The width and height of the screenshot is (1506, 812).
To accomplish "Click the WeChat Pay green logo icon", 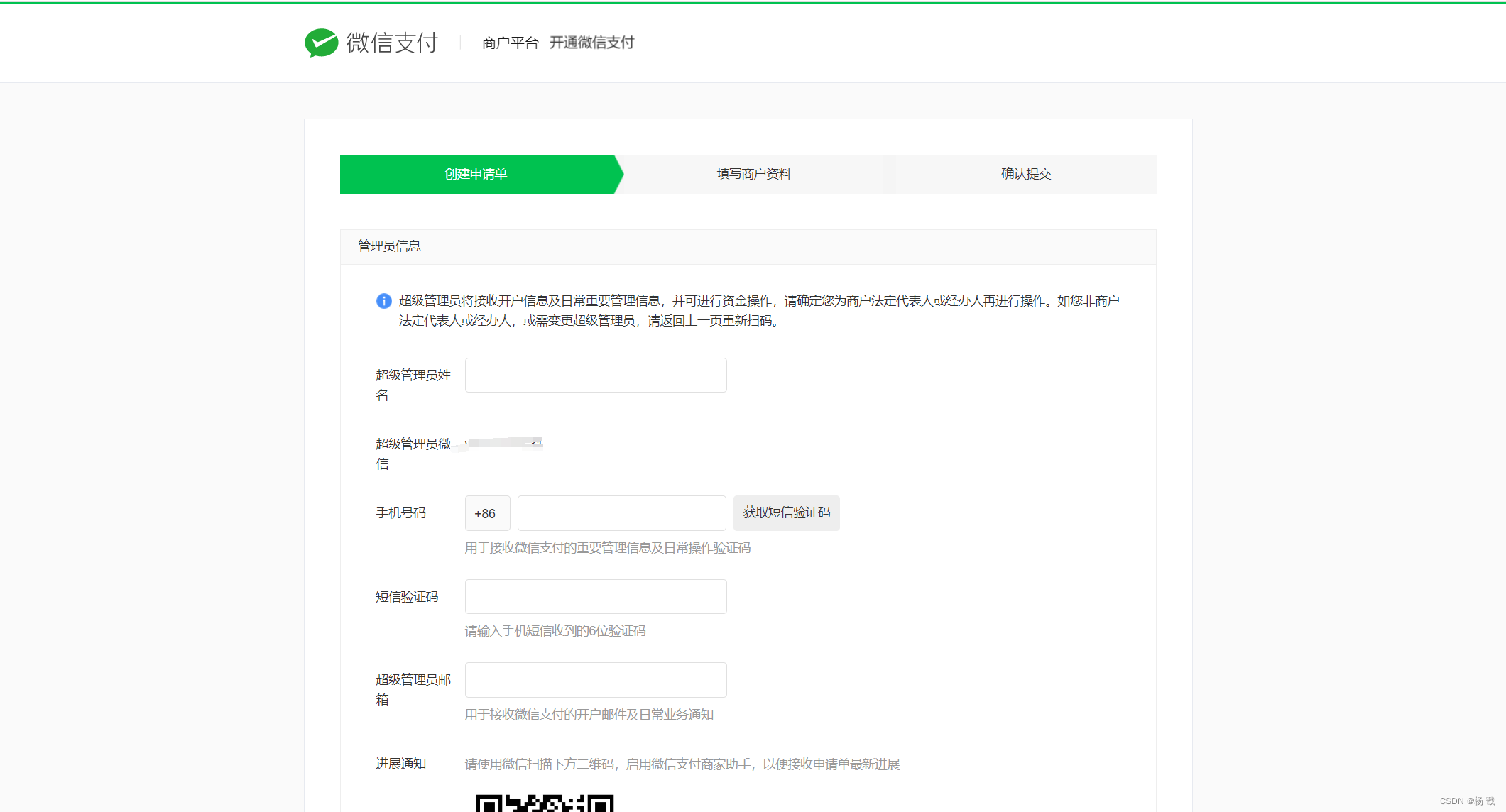I will point(321,43).
